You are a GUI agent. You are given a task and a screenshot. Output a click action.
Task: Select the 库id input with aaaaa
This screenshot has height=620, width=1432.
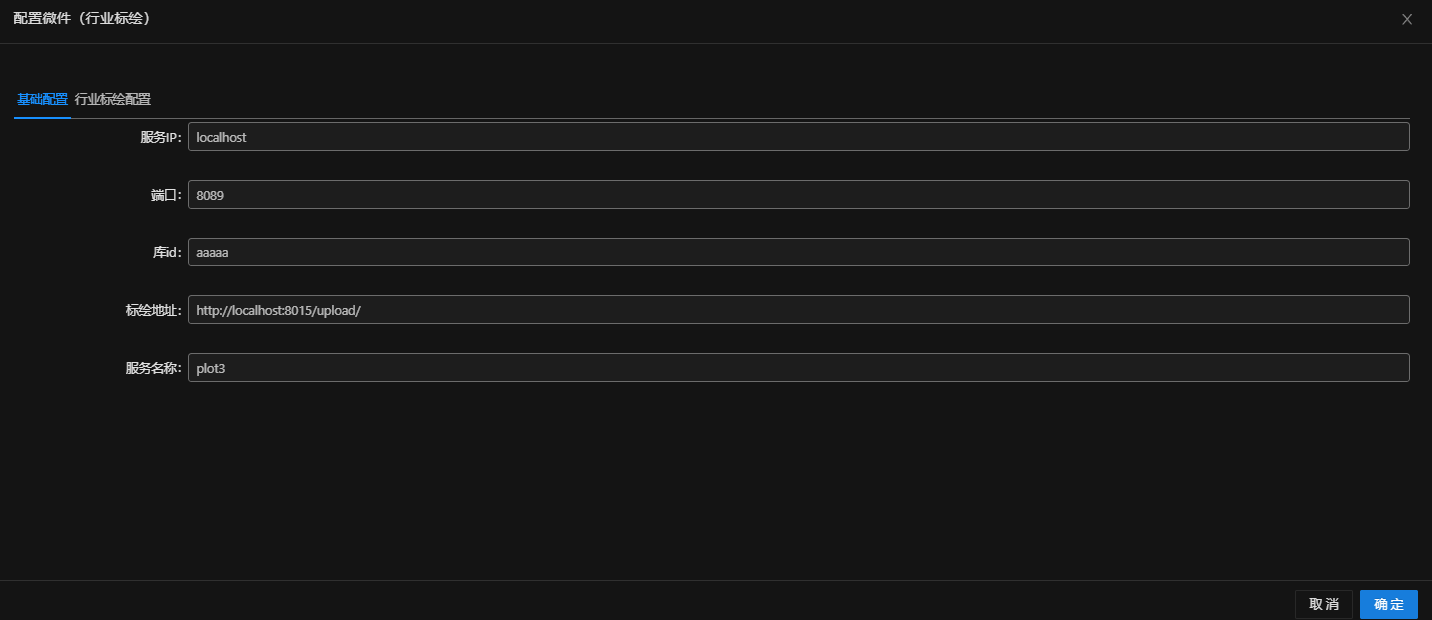tap(798, 252)
